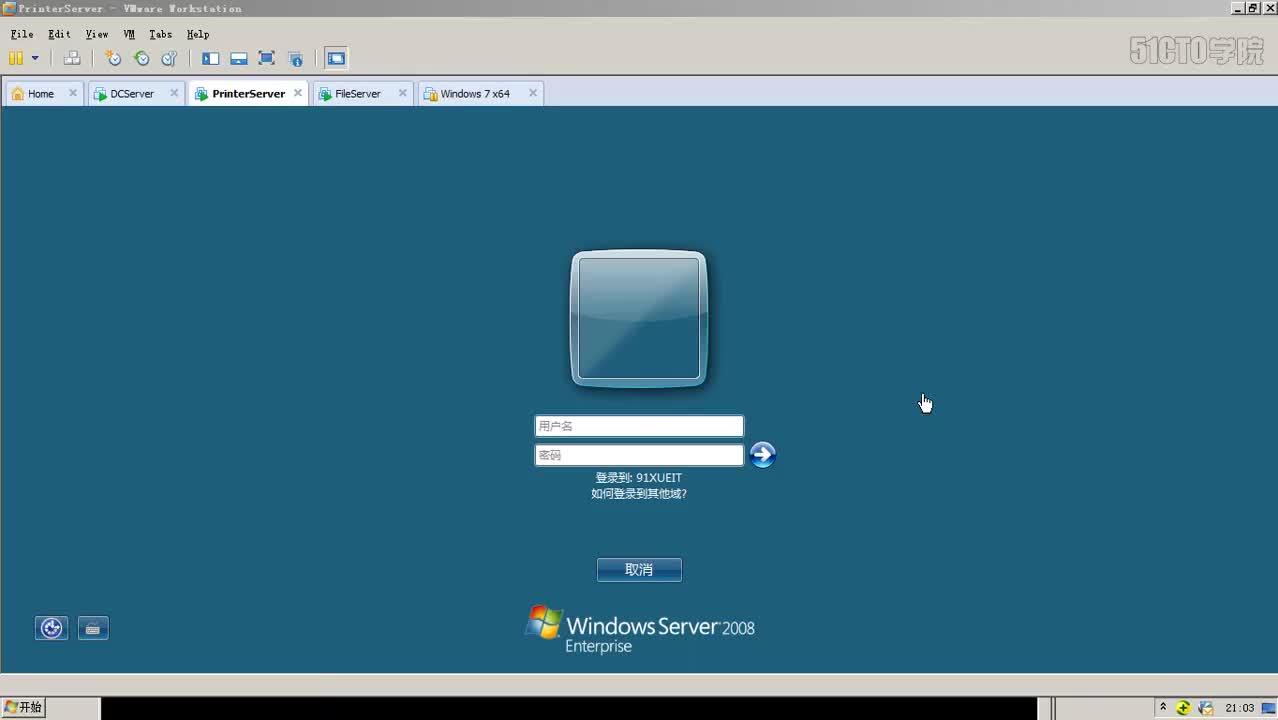The image size is (1278, 720).
Task: Switch to the DCServer tab
Action: tap(132, 93)
